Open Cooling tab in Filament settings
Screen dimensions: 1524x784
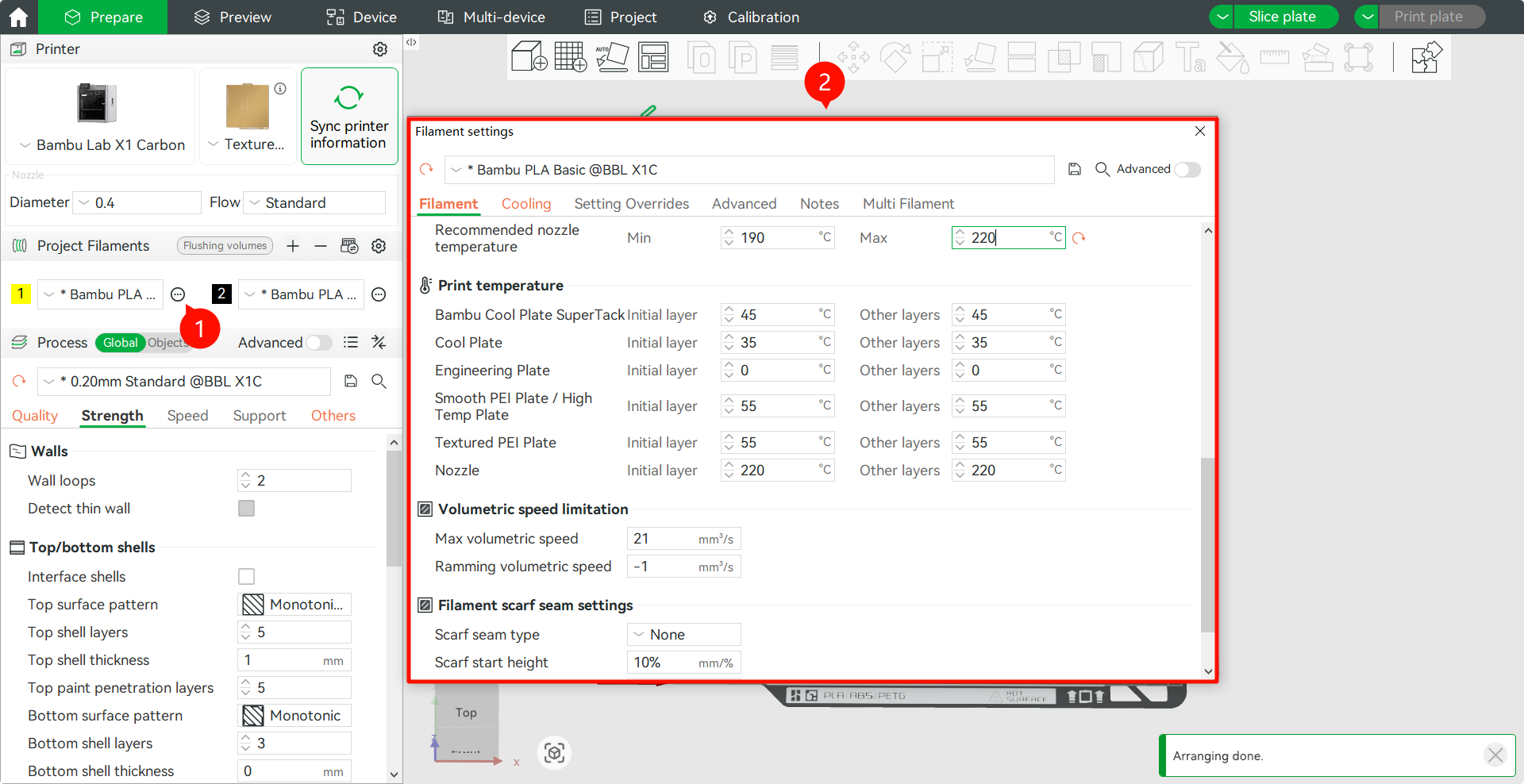[526, 204]
